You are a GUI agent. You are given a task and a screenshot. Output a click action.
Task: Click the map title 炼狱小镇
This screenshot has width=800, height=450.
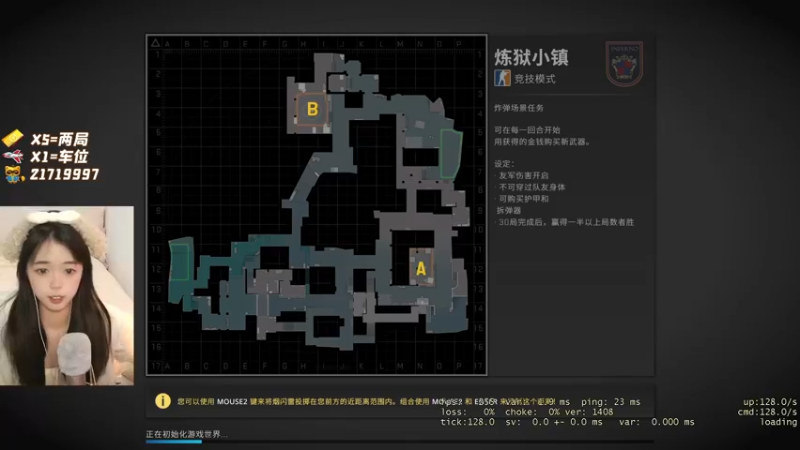pos(531,57)
